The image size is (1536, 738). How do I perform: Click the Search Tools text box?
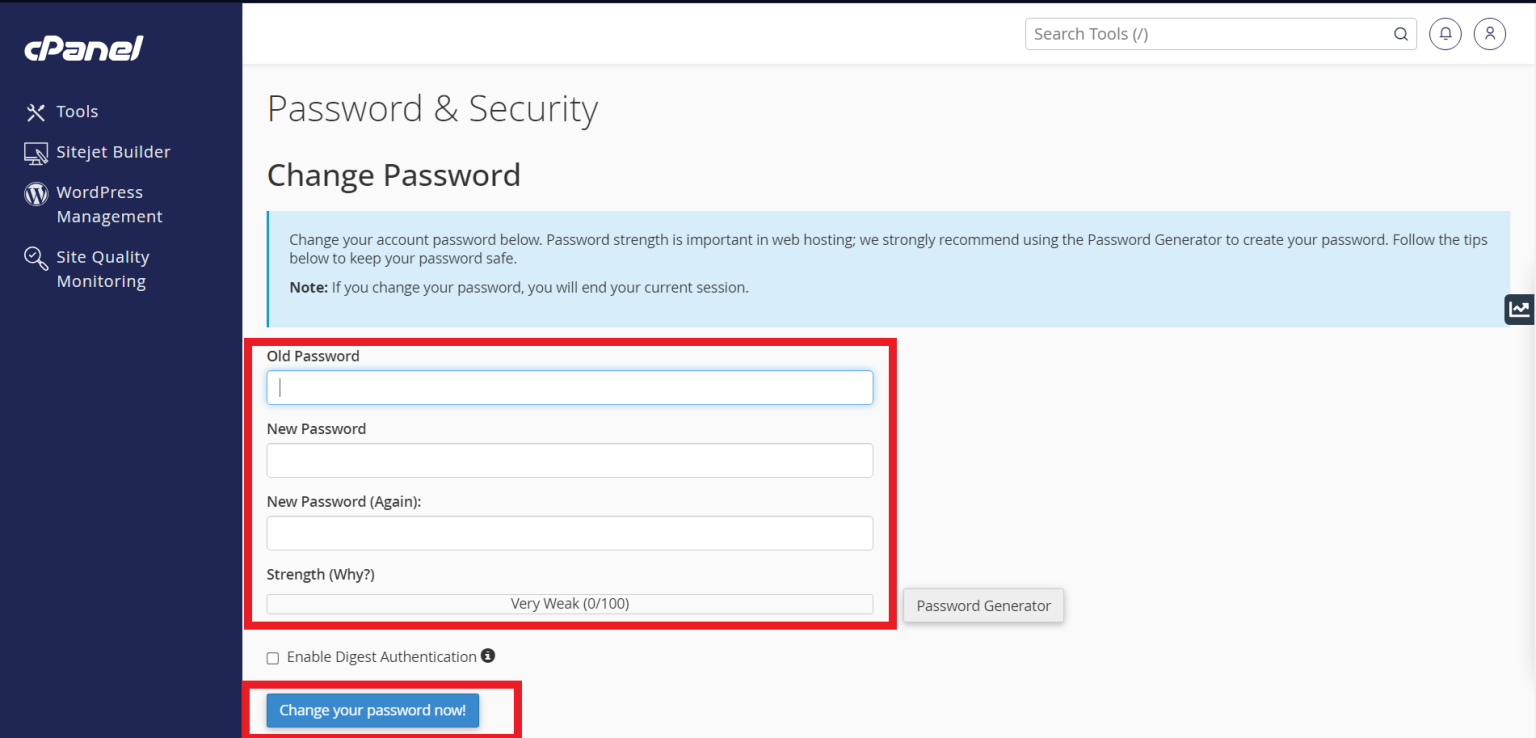click(1200, 33)
